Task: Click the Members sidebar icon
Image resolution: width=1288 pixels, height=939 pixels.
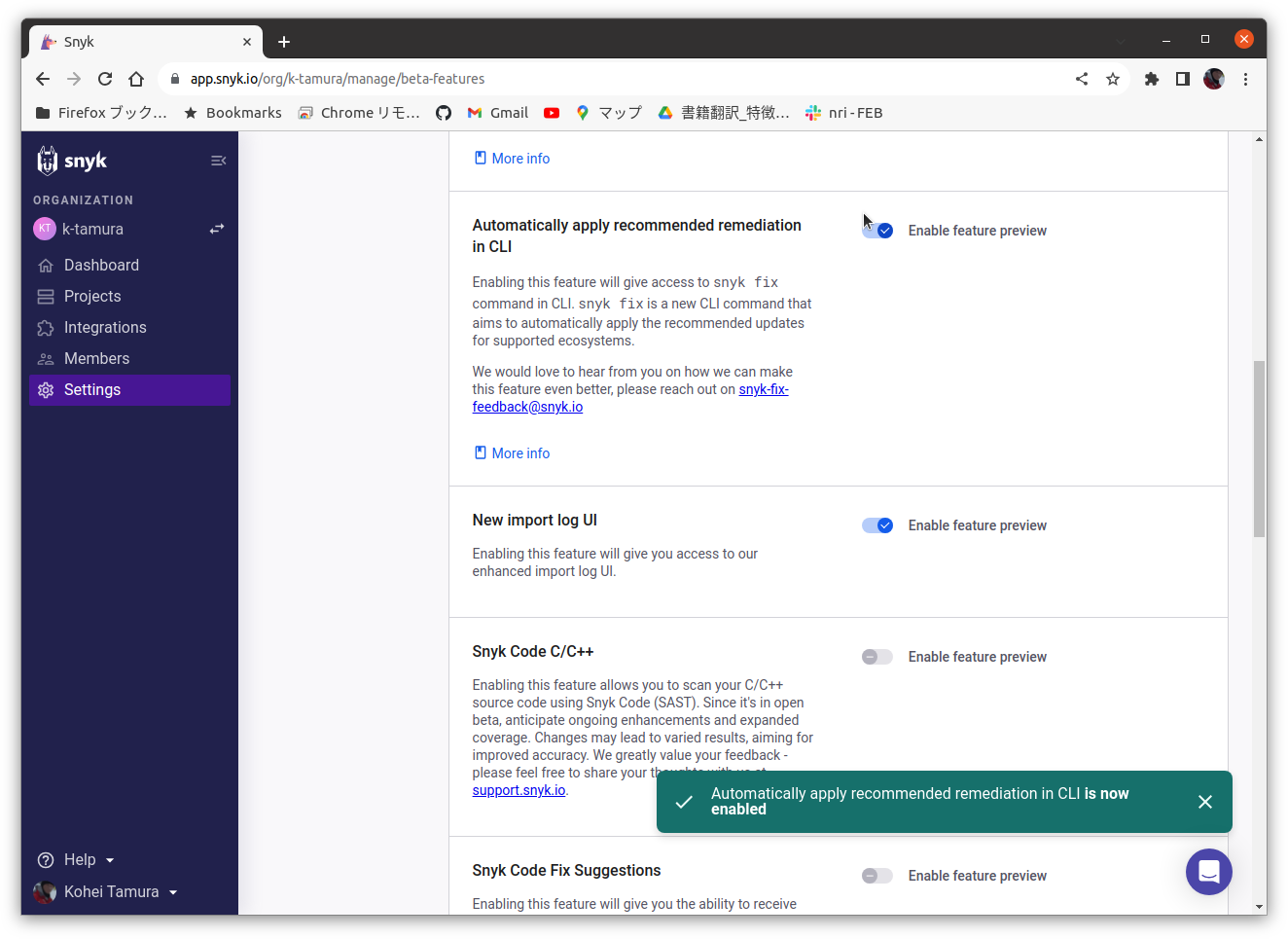Action: click(46, 358)
